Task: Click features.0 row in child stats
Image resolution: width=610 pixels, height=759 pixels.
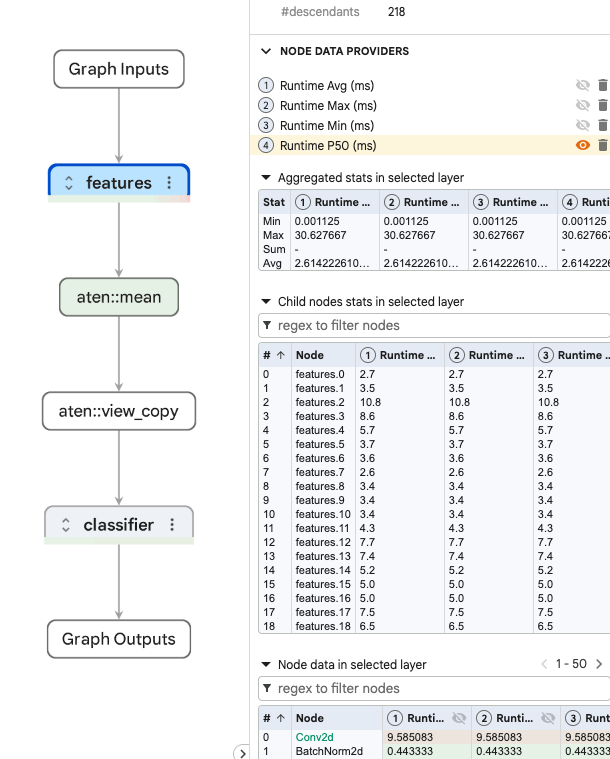Action: (x=434, y=374)
